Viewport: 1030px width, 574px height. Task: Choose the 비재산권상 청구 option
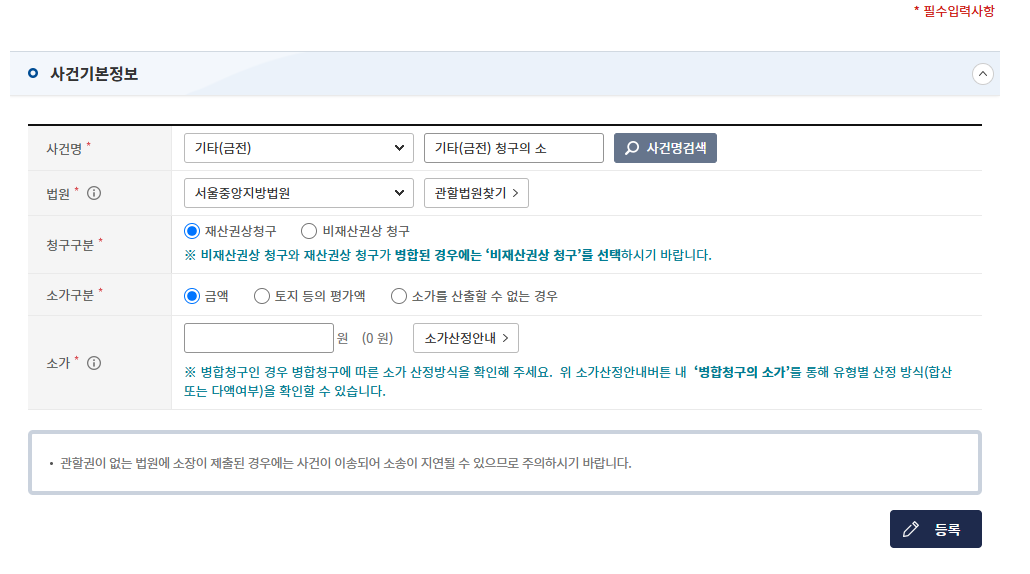point(309,230)
